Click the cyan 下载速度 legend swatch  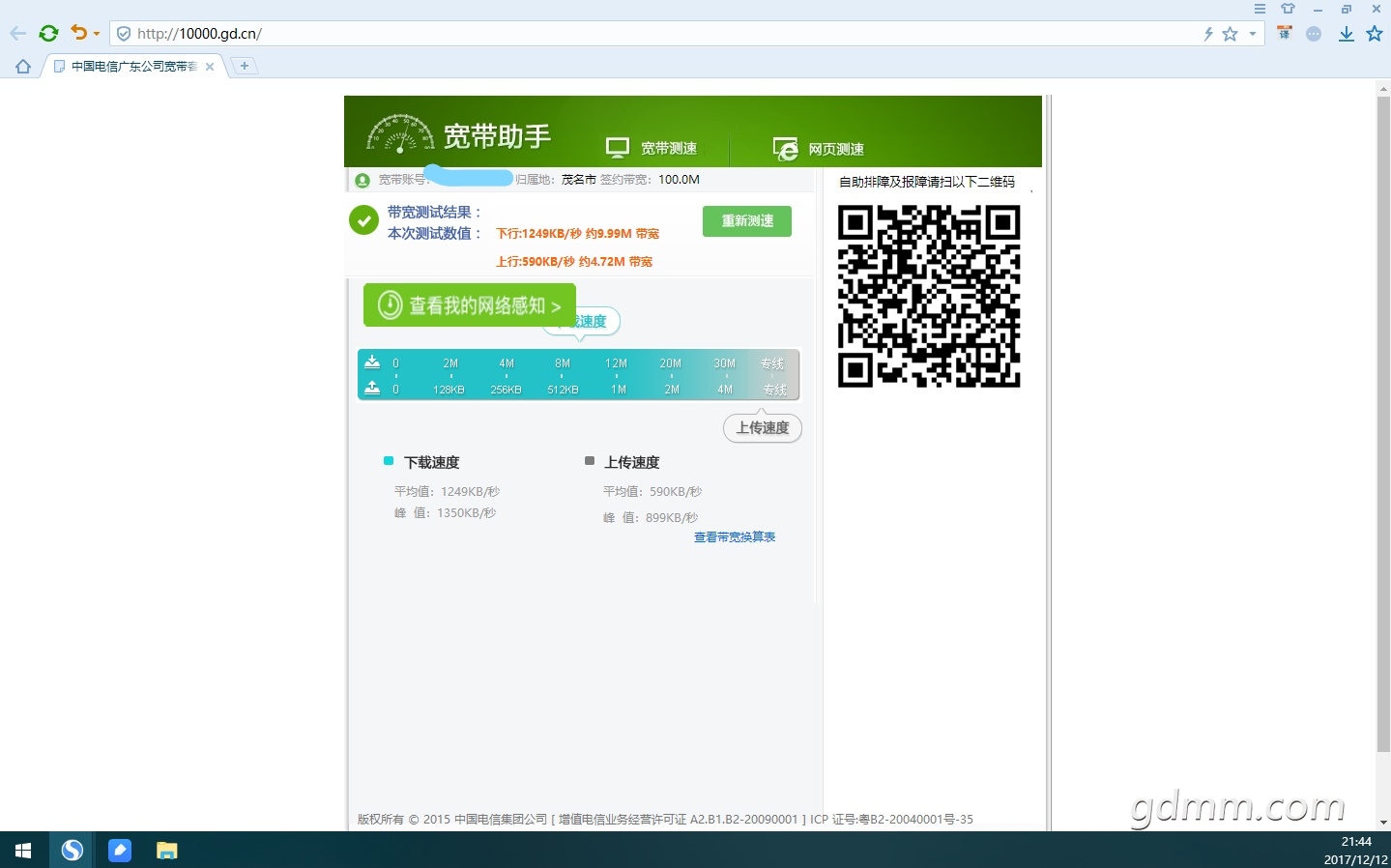coord(389,461)
